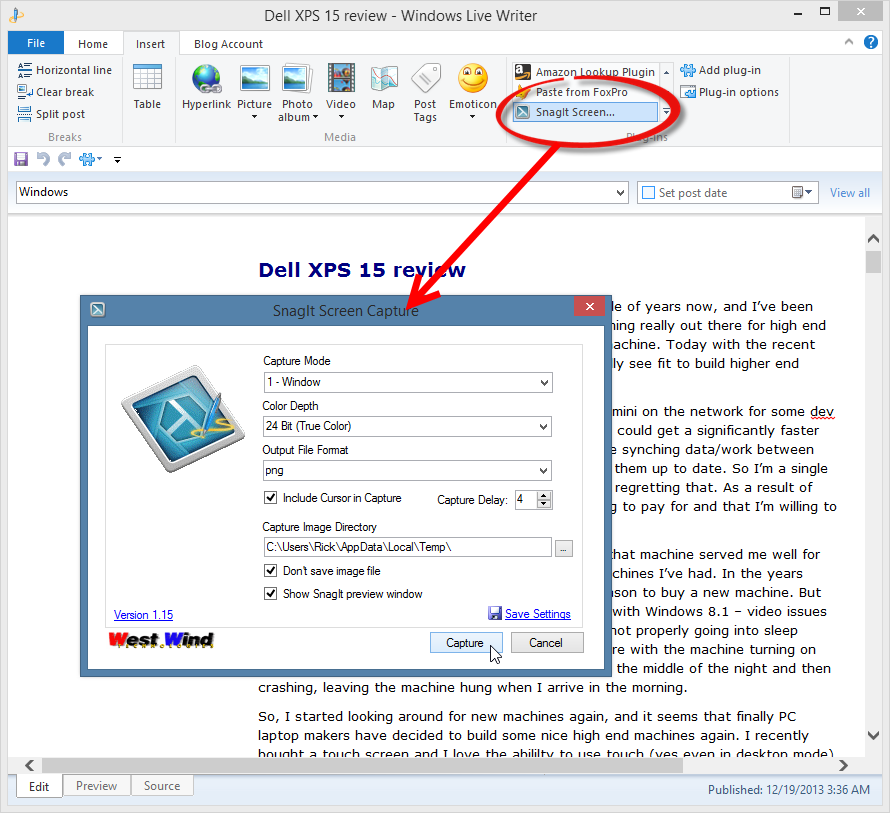Select the Insert ribbon tab
Viewport: 890px width, 813px height.
[150, 44]
